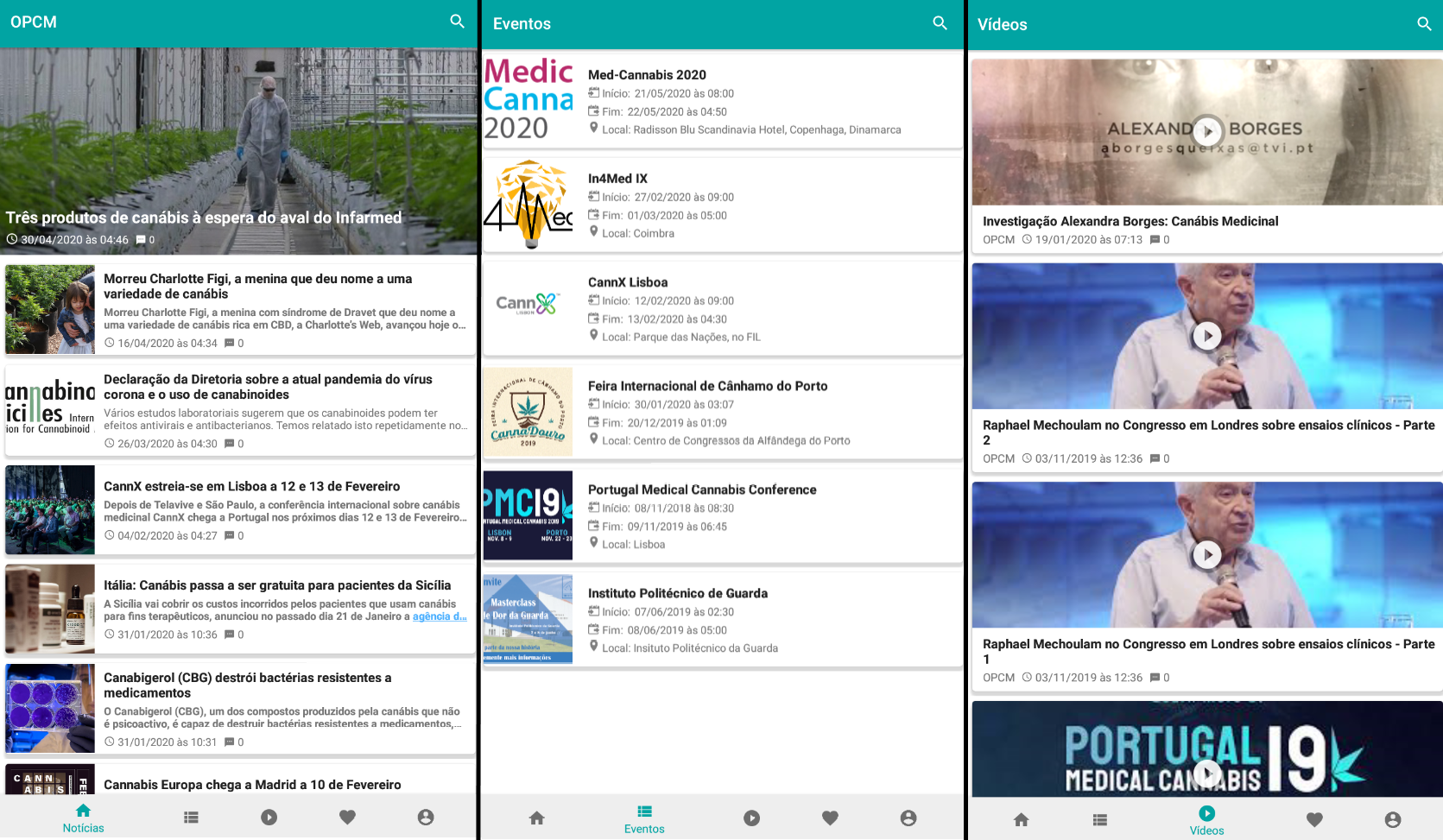Click the CannaDouro 2019 logo thumbnail

(x=528, y=412)
